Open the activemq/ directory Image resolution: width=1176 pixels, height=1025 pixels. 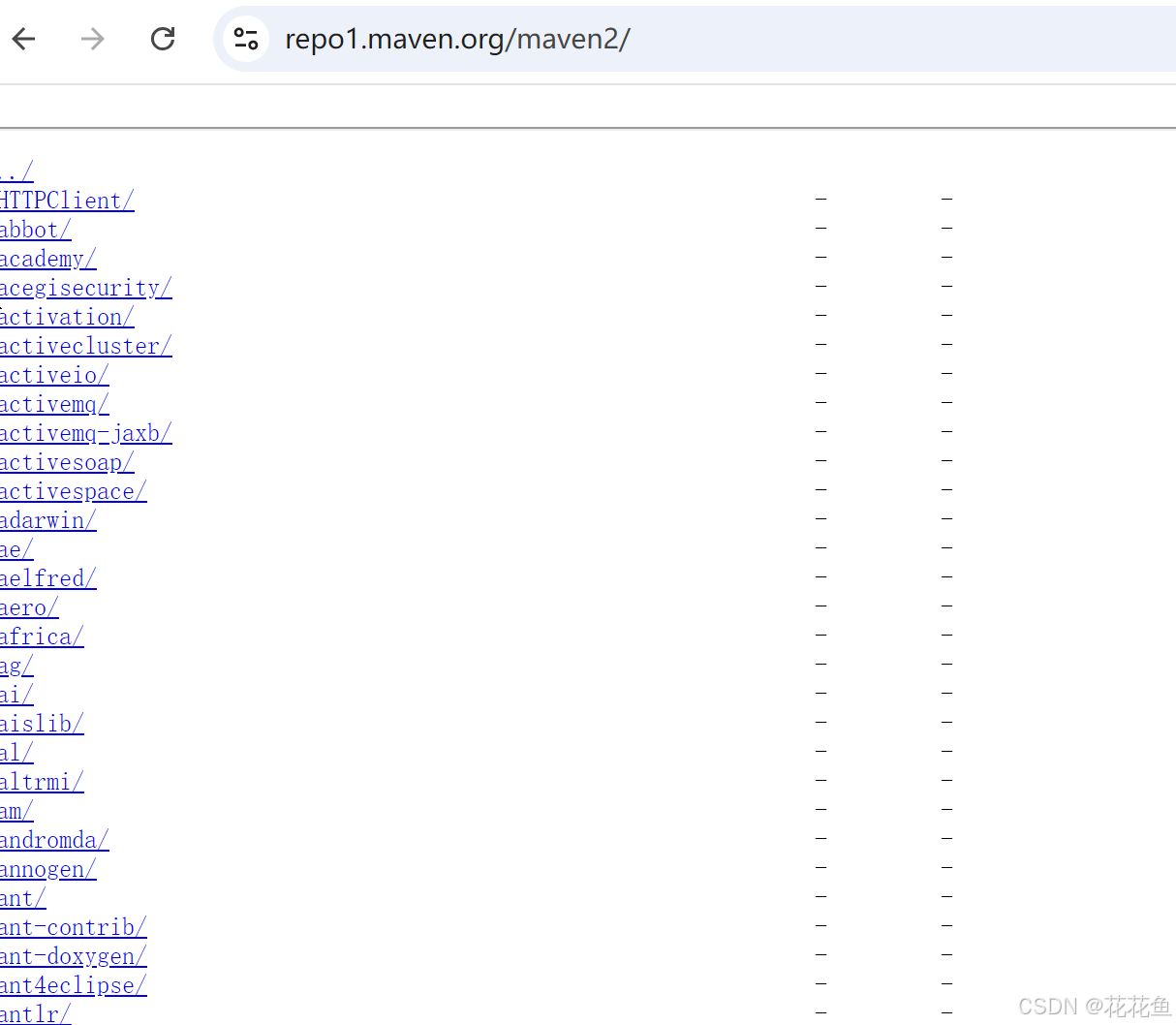54,404
